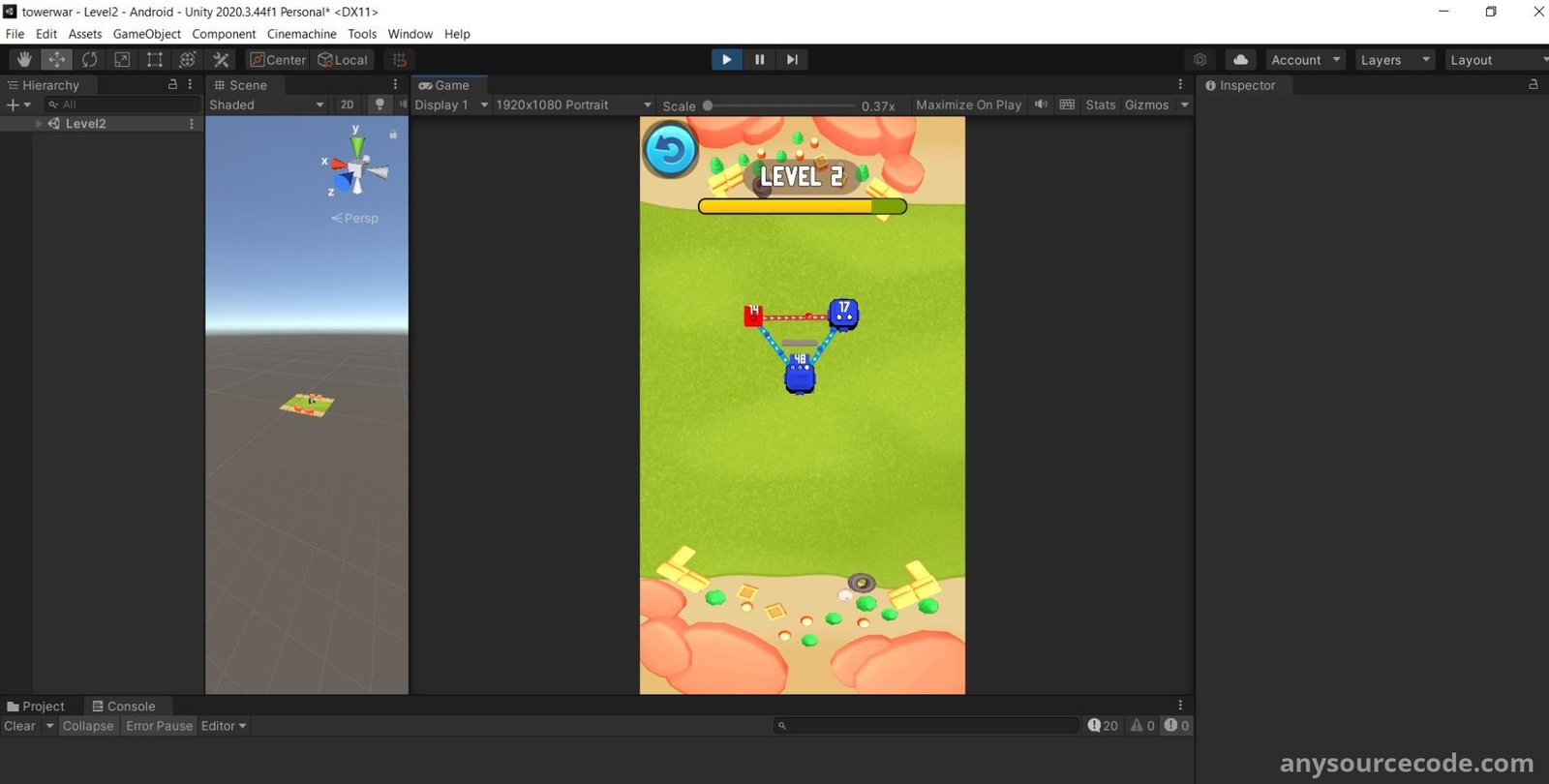Click the Console search field
1549x784 pixels.
click(x=927, y=726)
